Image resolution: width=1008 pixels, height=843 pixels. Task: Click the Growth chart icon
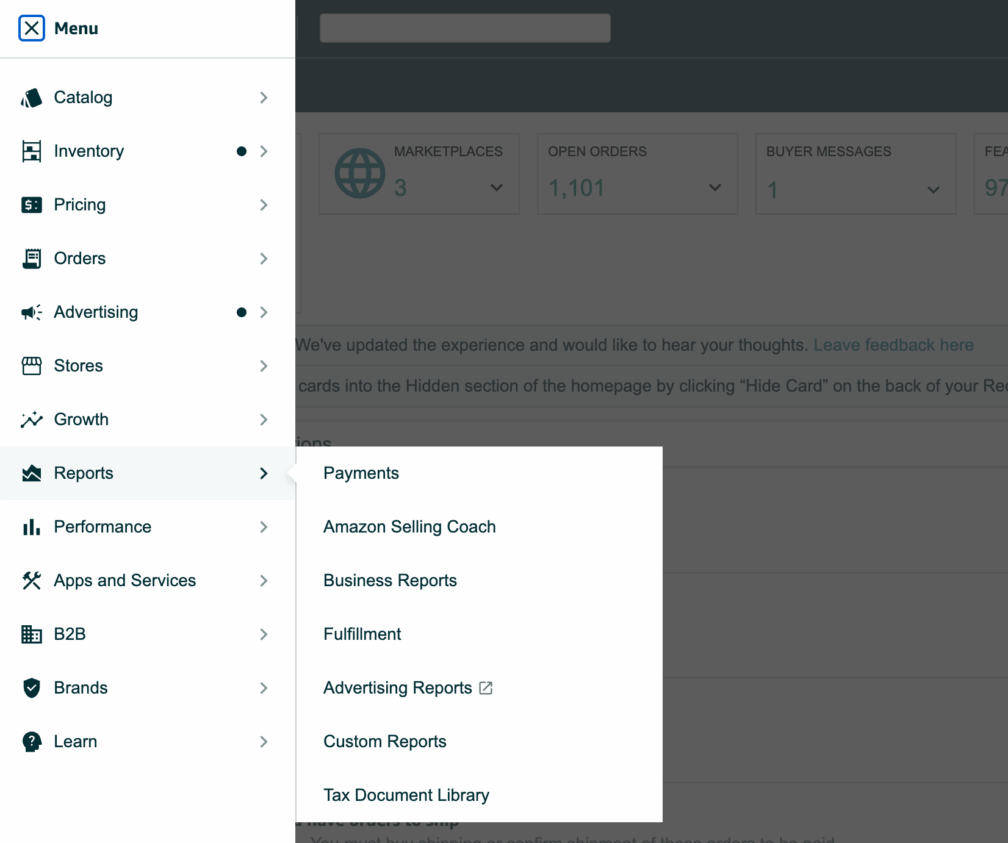(32, 420)
